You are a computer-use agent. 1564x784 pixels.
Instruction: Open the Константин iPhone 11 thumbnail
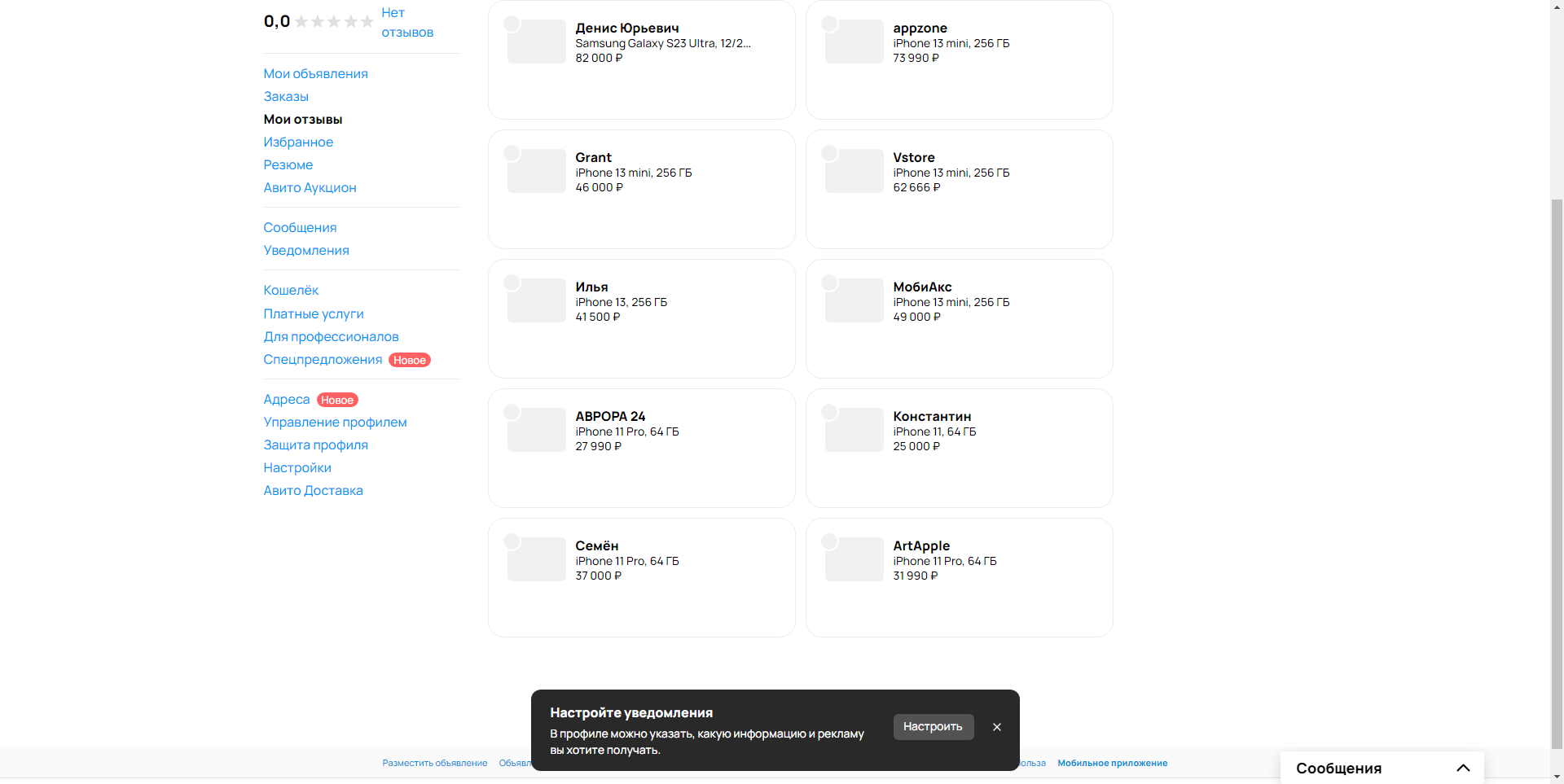point(854,430)
